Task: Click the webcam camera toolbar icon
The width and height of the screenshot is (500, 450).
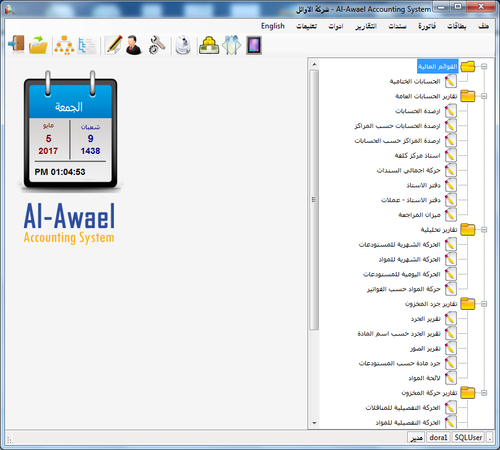Action: [x=183, y=45]
